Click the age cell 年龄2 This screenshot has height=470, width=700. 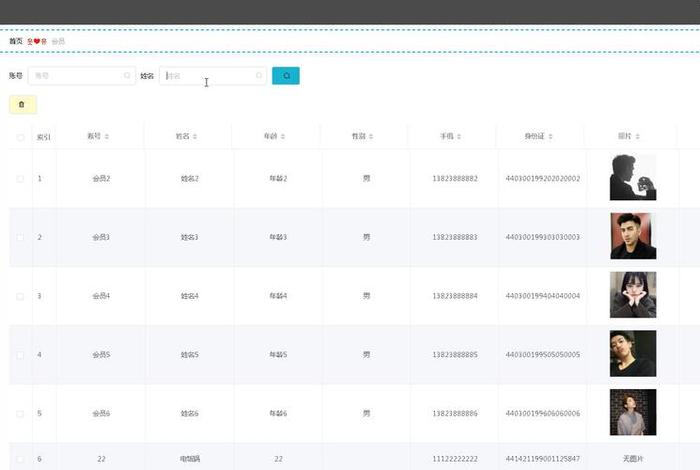point(278,179)
